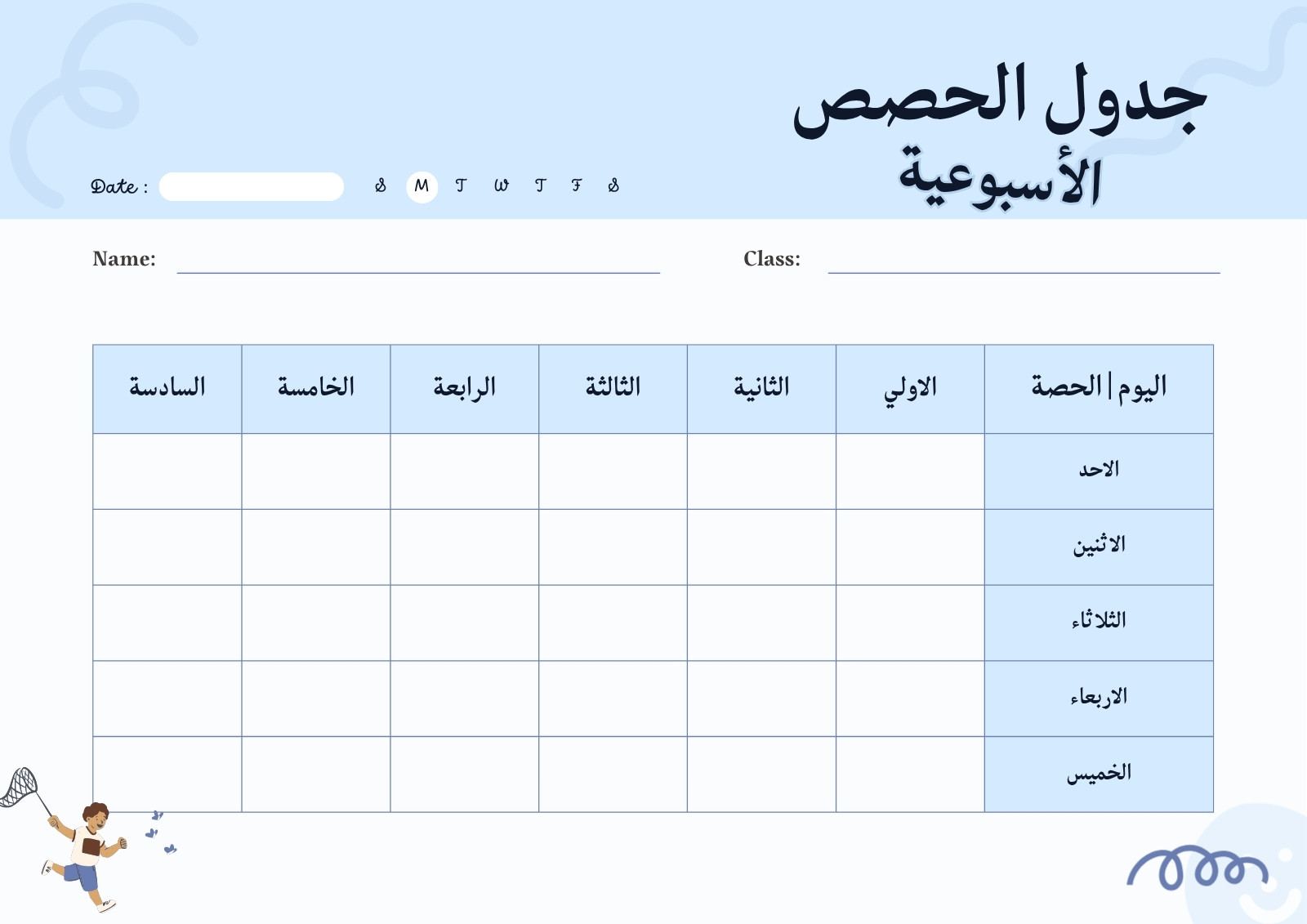Select the highlighted Monday 'M' day circle
Viewport: 1307px width, 924px height.
[x=422, y=186]
